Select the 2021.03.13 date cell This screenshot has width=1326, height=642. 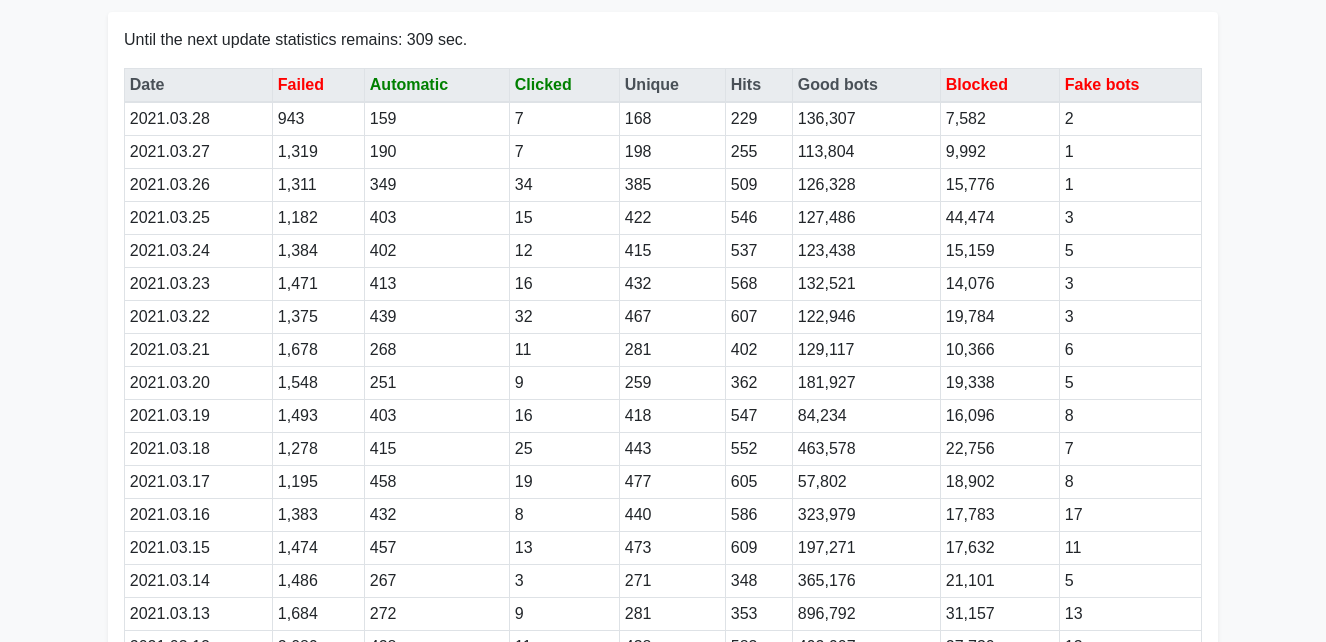[x=170, y=614]
